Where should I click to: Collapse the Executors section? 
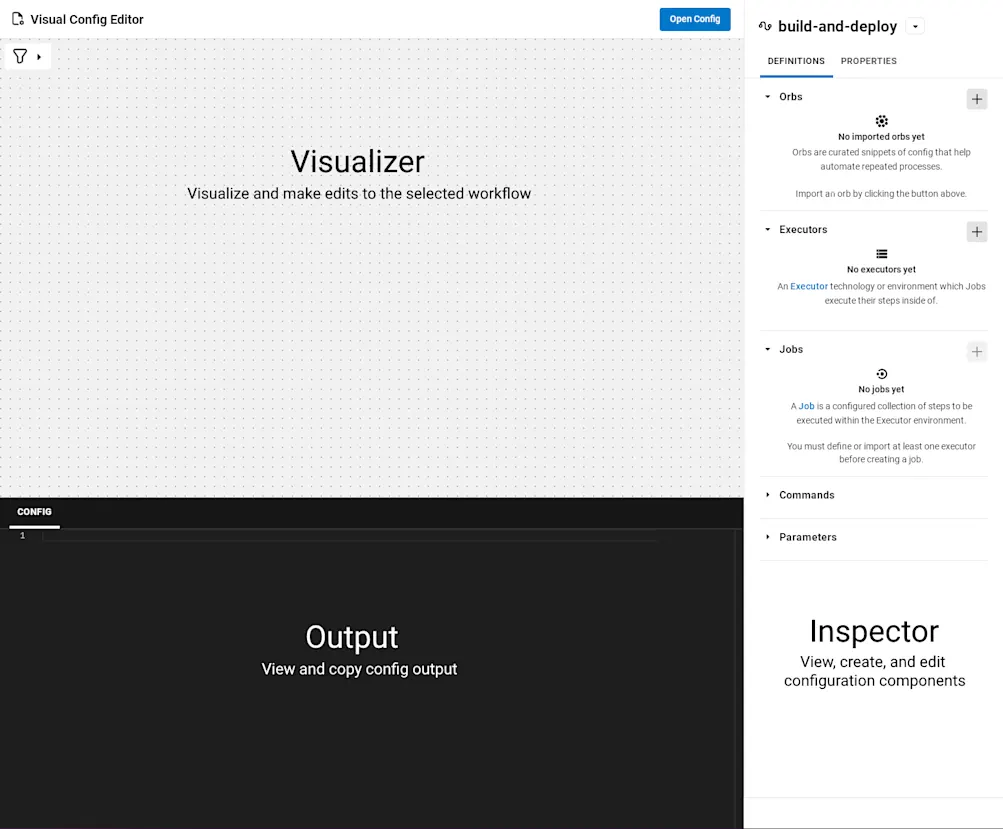pos(767,229)
